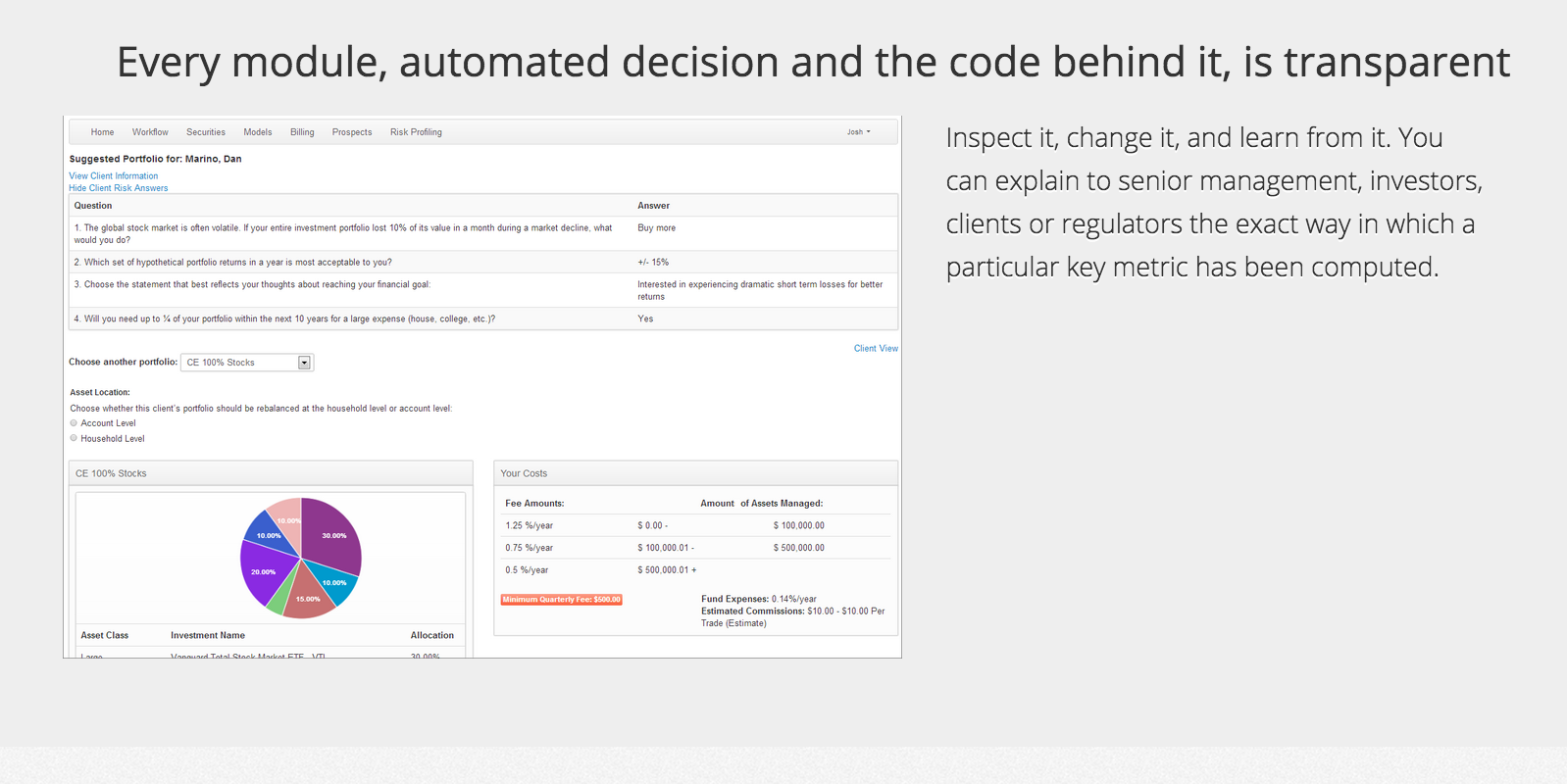Click the Allocation column header
The image size is (1567, 784).
click(431, 636)
